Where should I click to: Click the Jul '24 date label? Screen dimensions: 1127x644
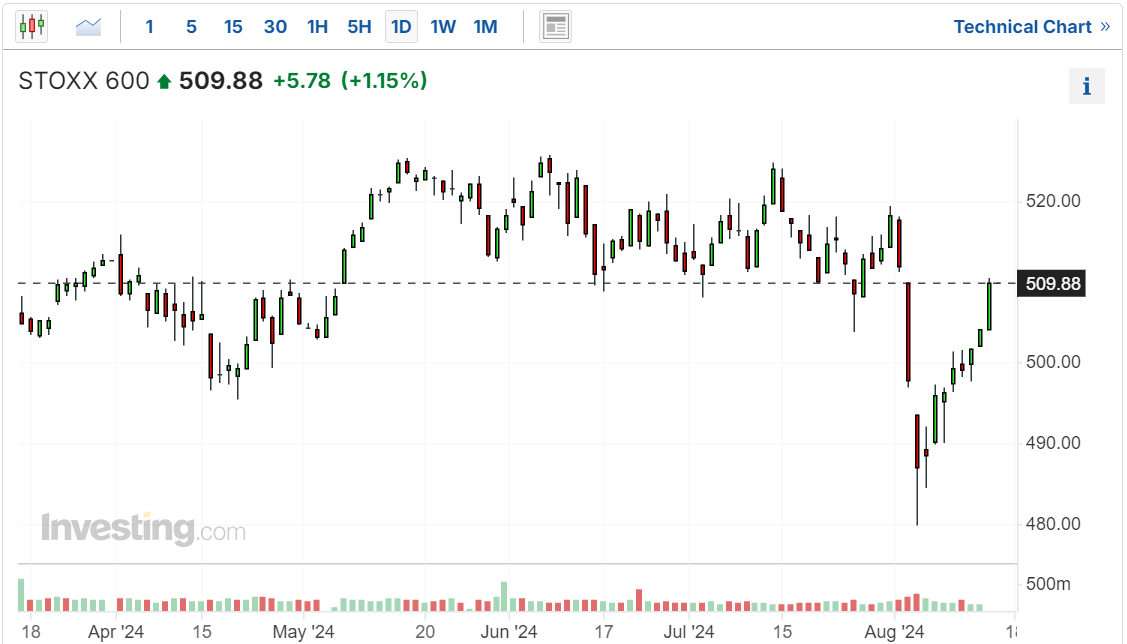pos(689,632)
